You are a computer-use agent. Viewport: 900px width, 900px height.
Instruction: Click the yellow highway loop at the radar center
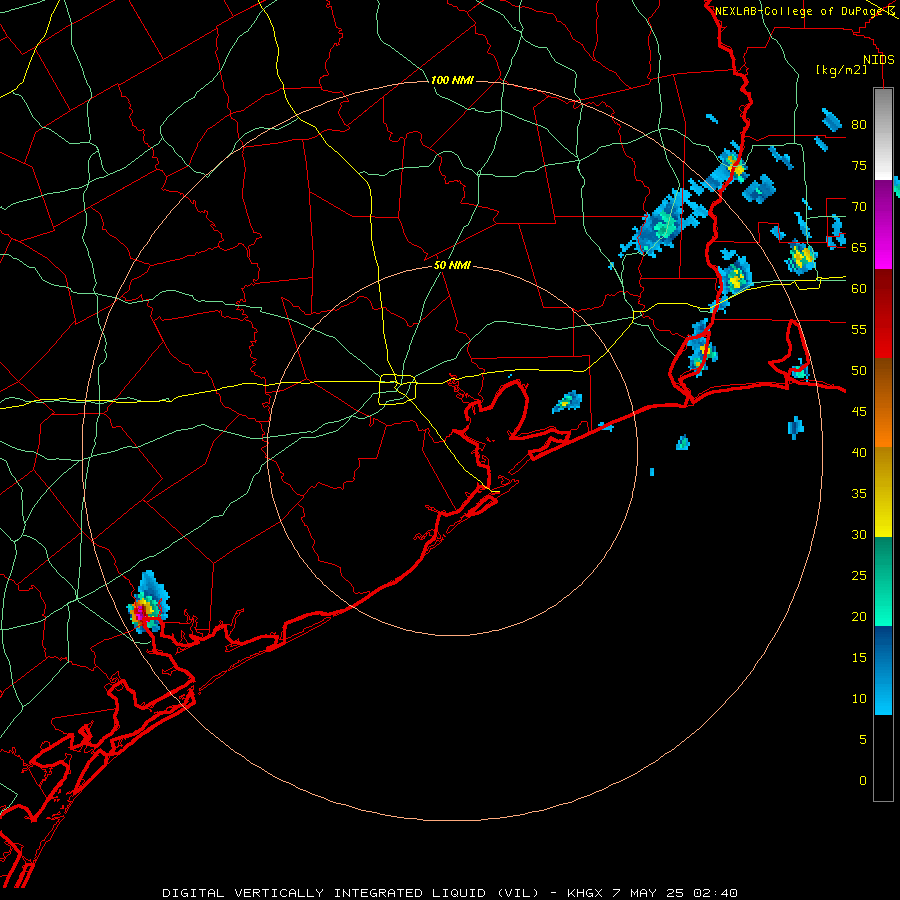tap(398, 389)
